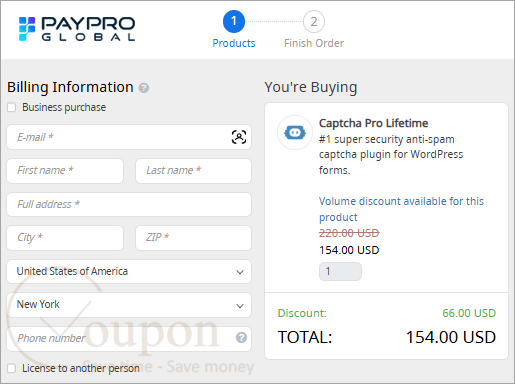Click the Captcha Pro robot product icon

[x=295, y=133]
